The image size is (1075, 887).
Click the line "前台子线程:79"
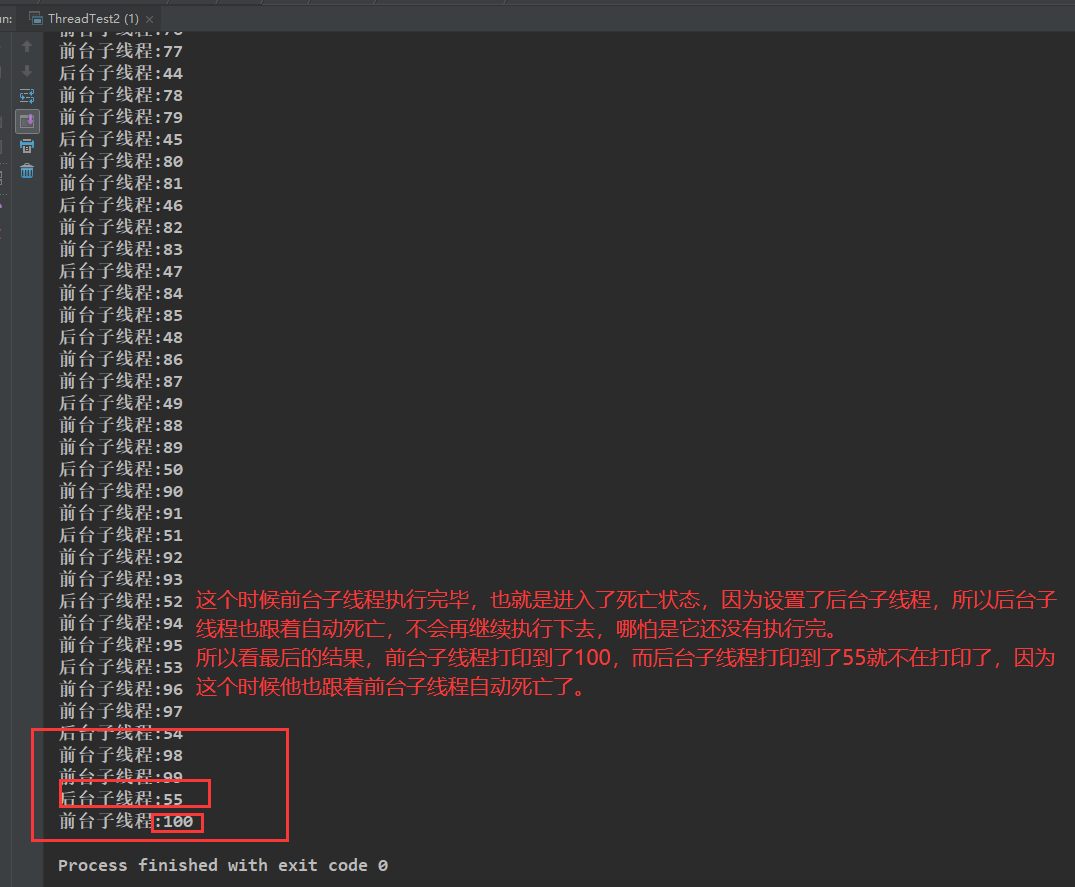pyautogui.click(x=121, y=117)
